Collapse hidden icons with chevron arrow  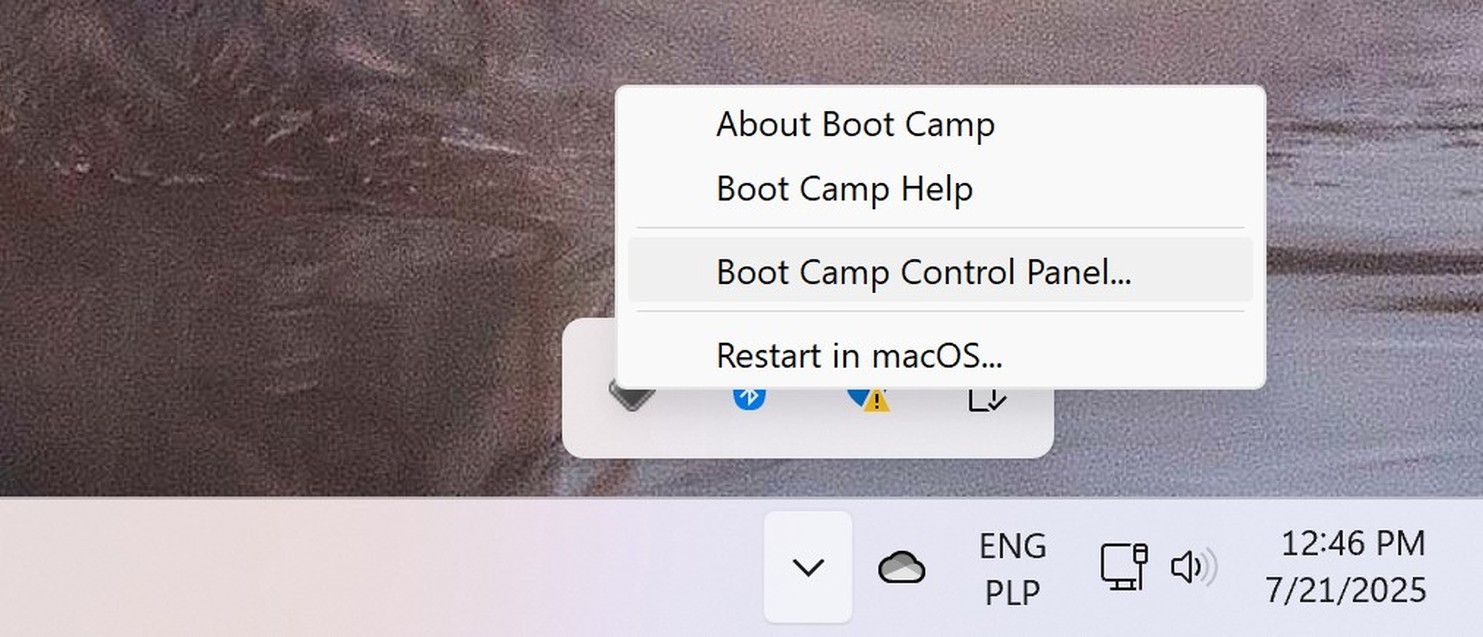pyautogui.click(x=808, y=567)
